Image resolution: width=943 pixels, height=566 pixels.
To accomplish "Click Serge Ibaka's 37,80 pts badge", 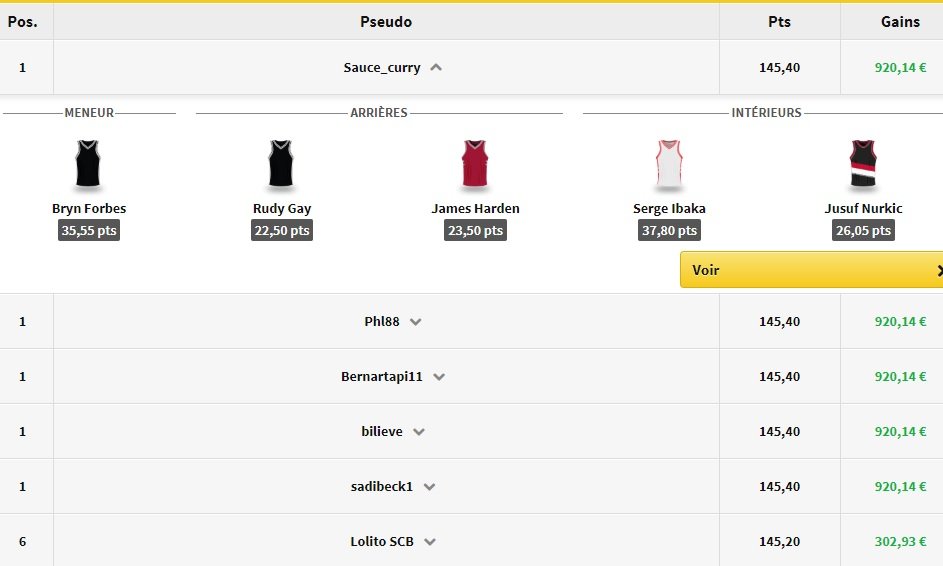I will pos(669,230).
